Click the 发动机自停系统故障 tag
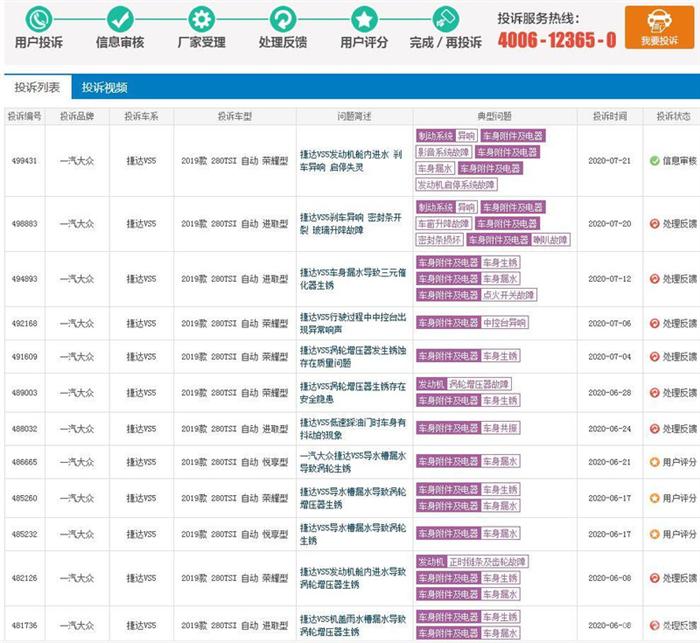700x643 pixels. (x=456, y=184)
